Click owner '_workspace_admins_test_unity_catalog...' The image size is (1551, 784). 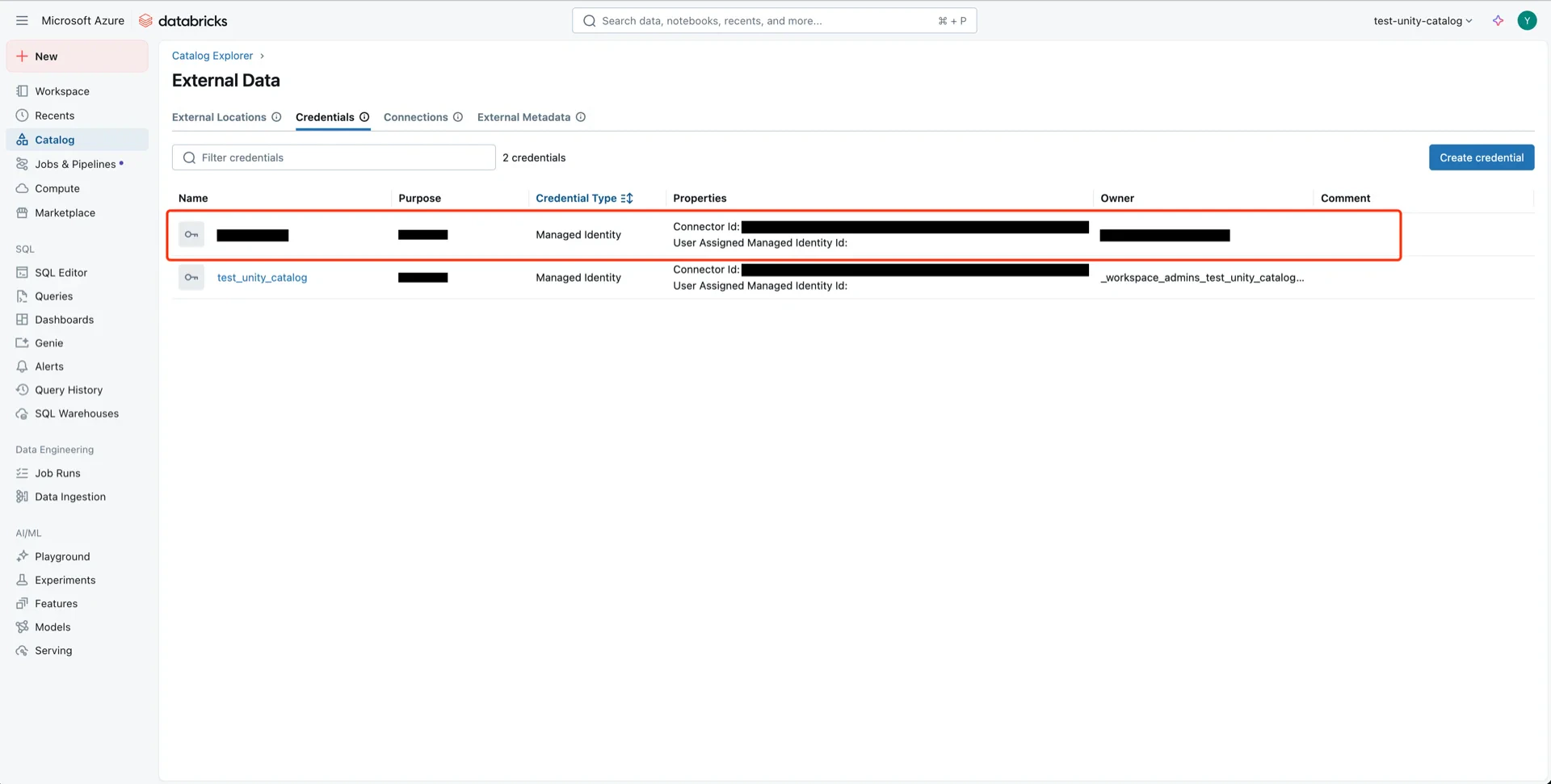tap(1202, 278)
